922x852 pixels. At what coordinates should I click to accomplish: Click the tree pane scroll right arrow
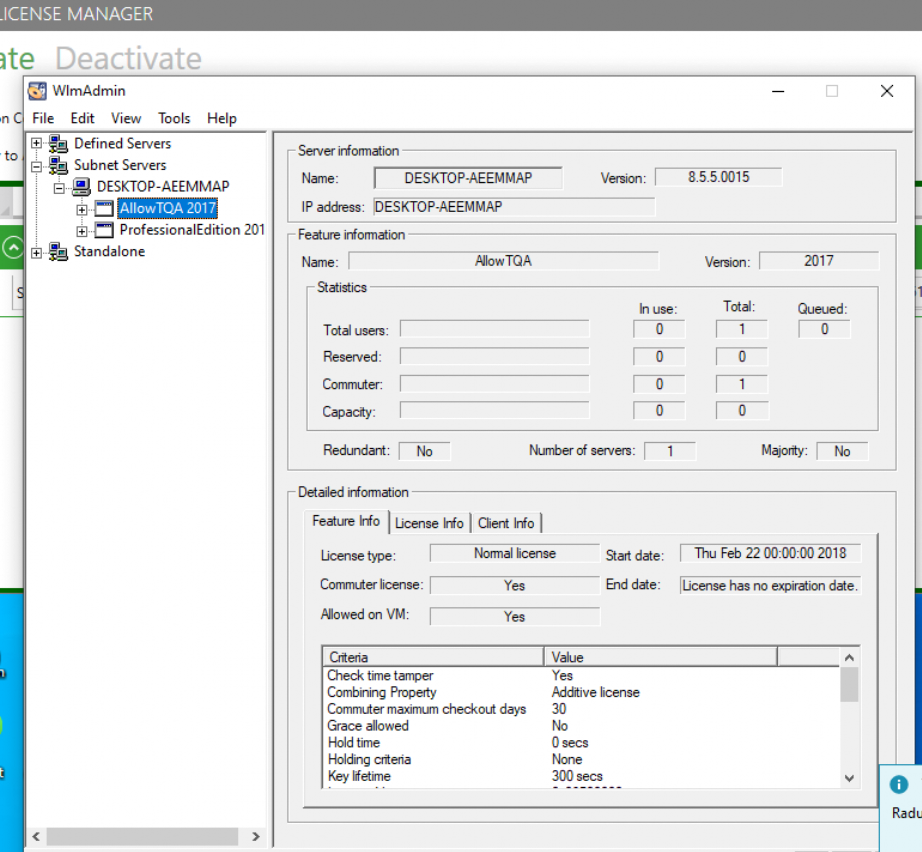pyautogui.click(x=256, y=836)
